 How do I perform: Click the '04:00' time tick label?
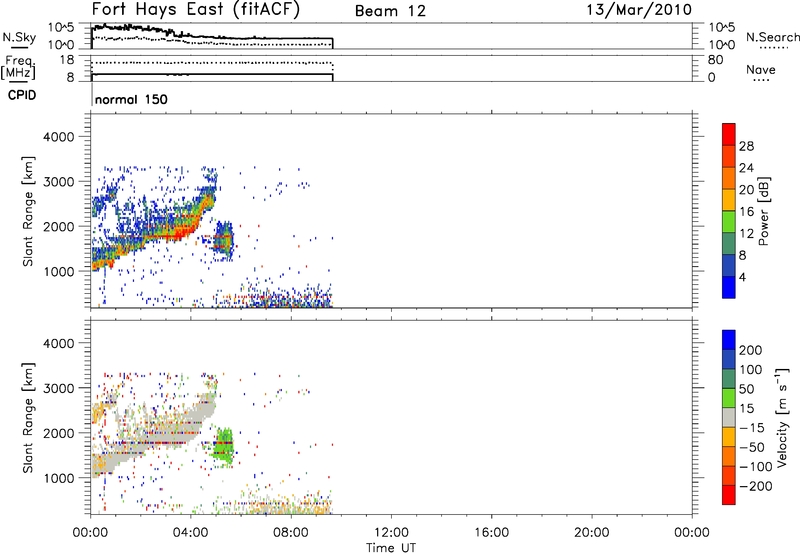click(191, 533)
